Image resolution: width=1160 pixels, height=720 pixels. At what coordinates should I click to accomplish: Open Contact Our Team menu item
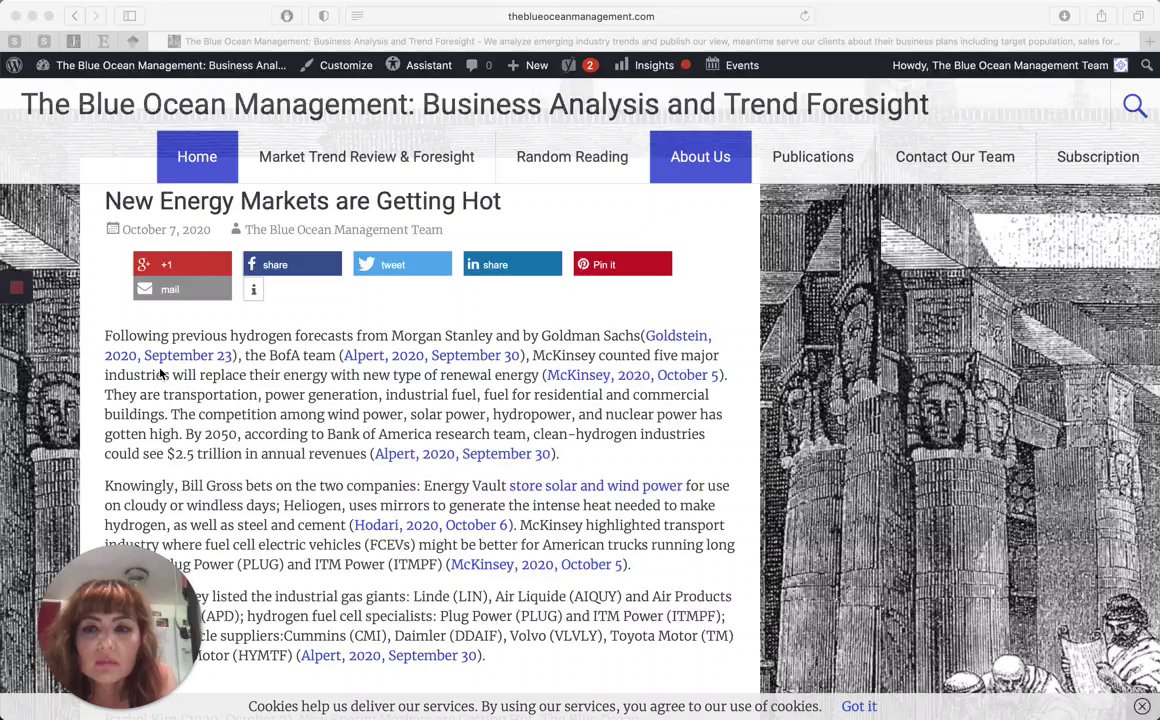[x=955, y=157]
